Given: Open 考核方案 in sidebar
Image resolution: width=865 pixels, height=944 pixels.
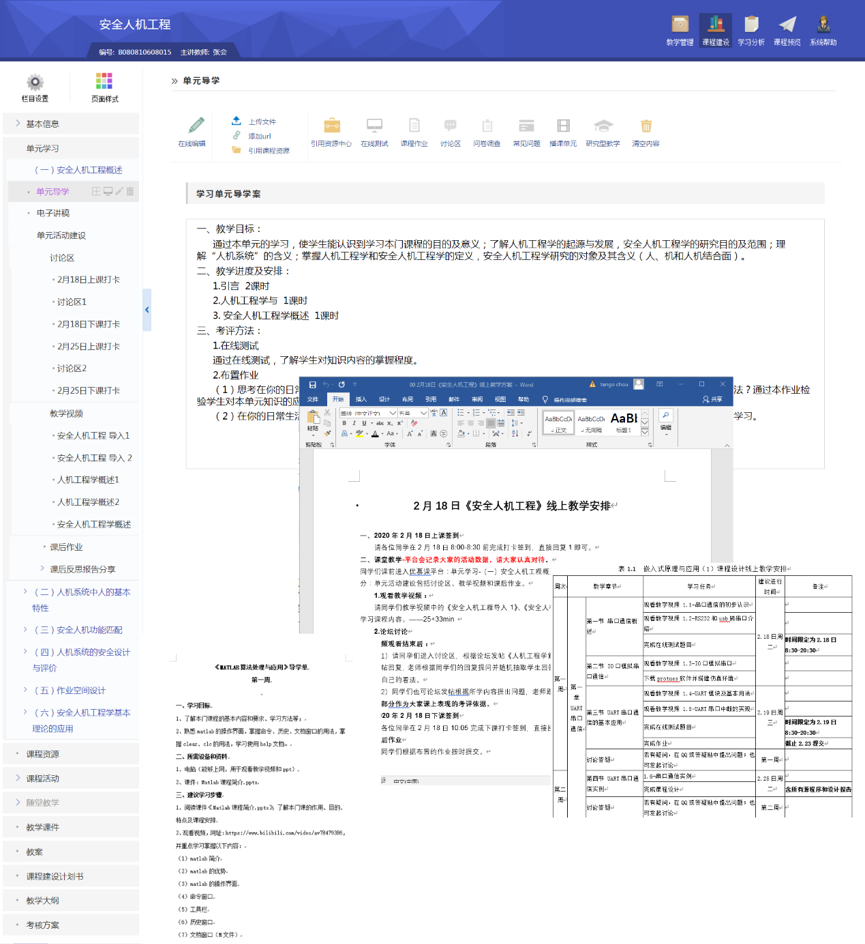Looking at the screenshot, I should pyautogui.click(x=43, y=925).
